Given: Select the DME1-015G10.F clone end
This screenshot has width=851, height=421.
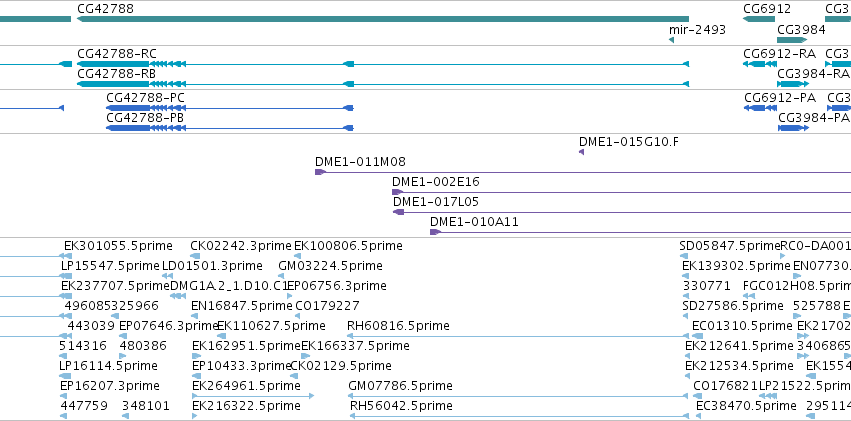Looking at the screenshot, I should click(x=581, y=152).
